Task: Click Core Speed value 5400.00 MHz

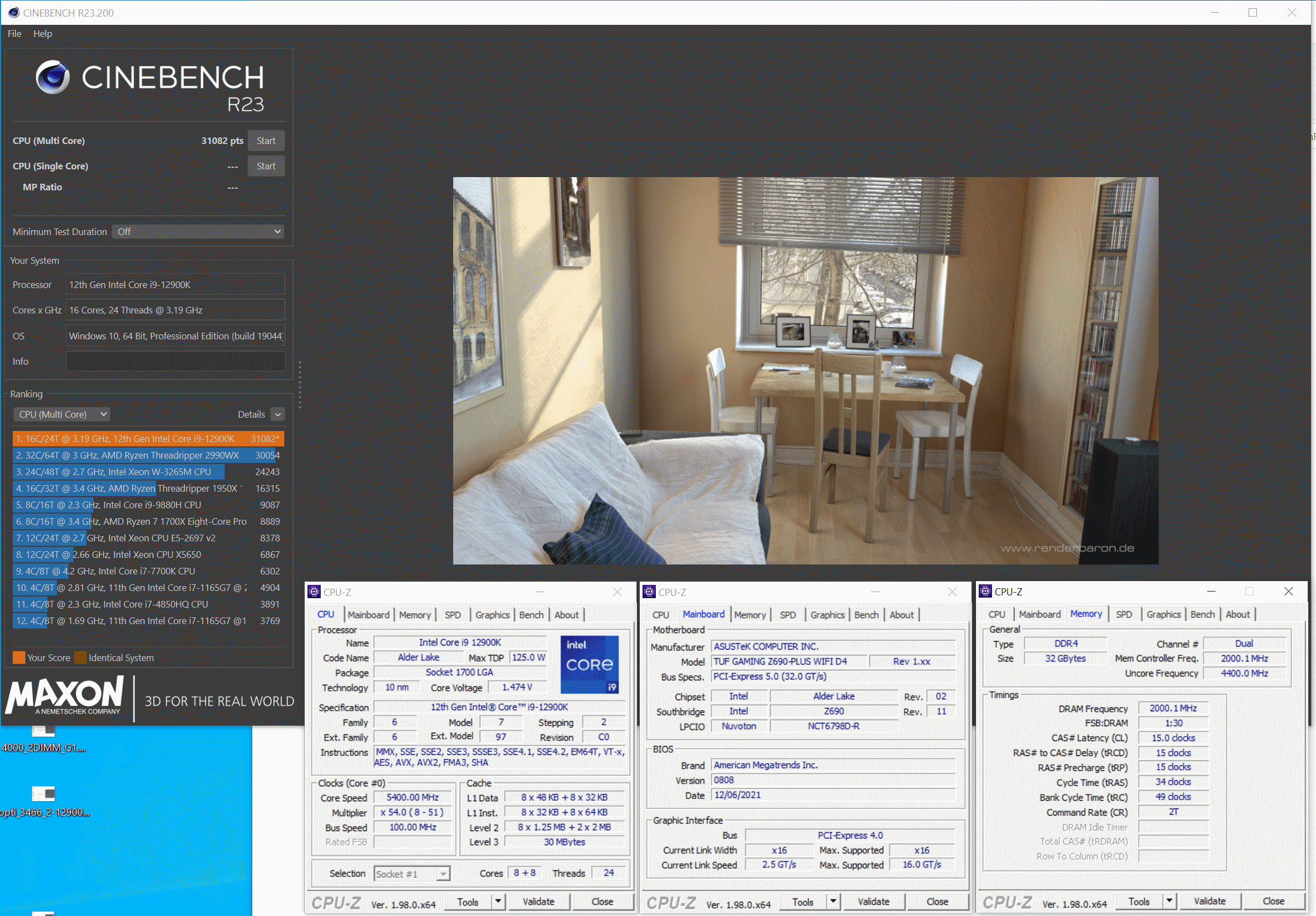Action: (413, 797)
